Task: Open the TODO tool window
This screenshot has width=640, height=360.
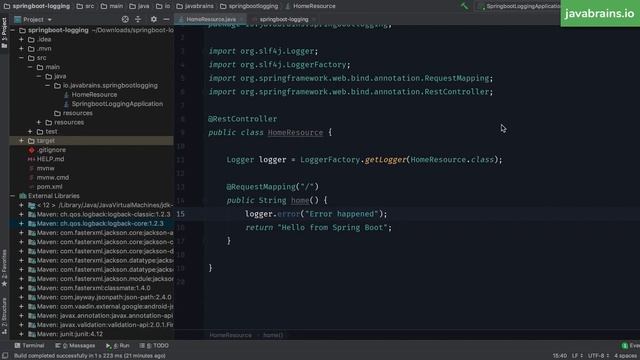Action: [x=154, y=345]
